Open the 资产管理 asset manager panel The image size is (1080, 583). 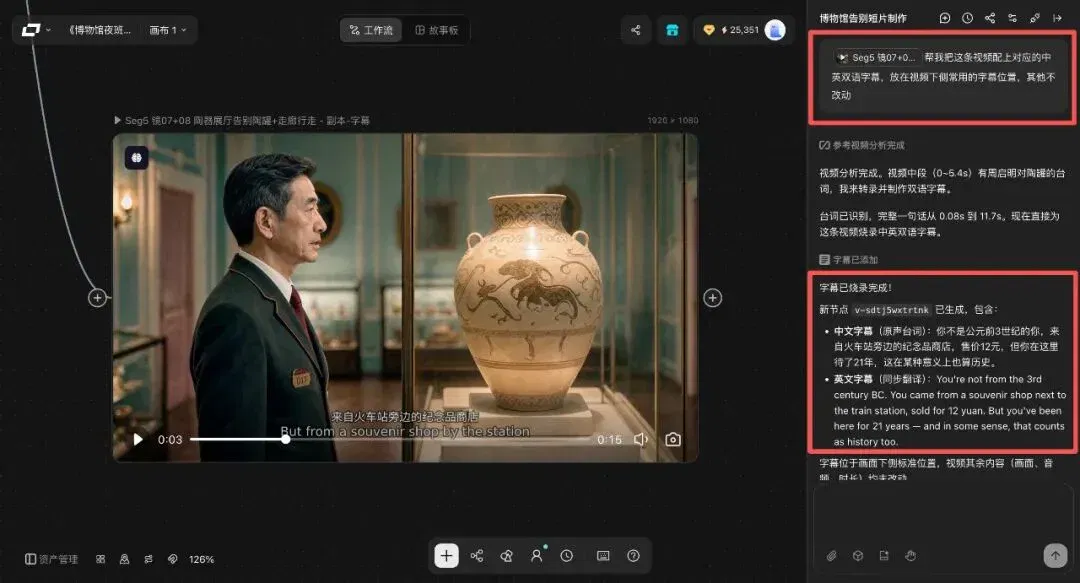(x=52, y=559)
